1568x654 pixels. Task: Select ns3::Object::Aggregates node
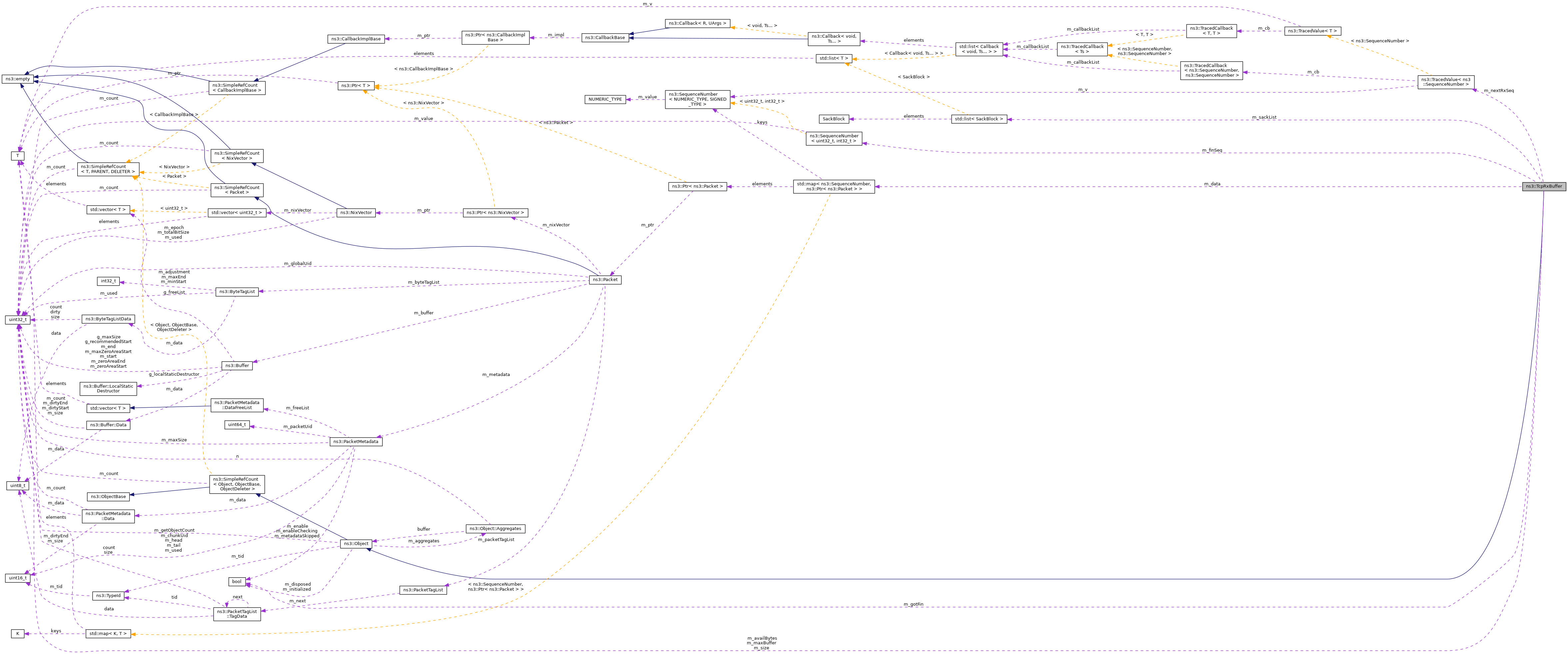coord(495,529)
